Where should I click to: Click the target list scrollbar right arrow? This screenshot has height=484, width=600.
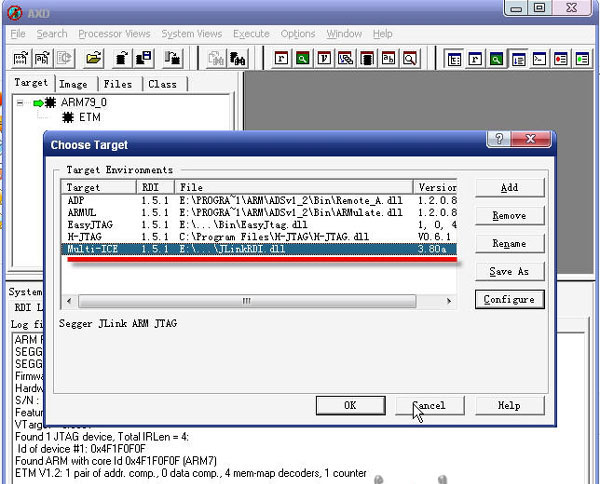tap(448, 301)
